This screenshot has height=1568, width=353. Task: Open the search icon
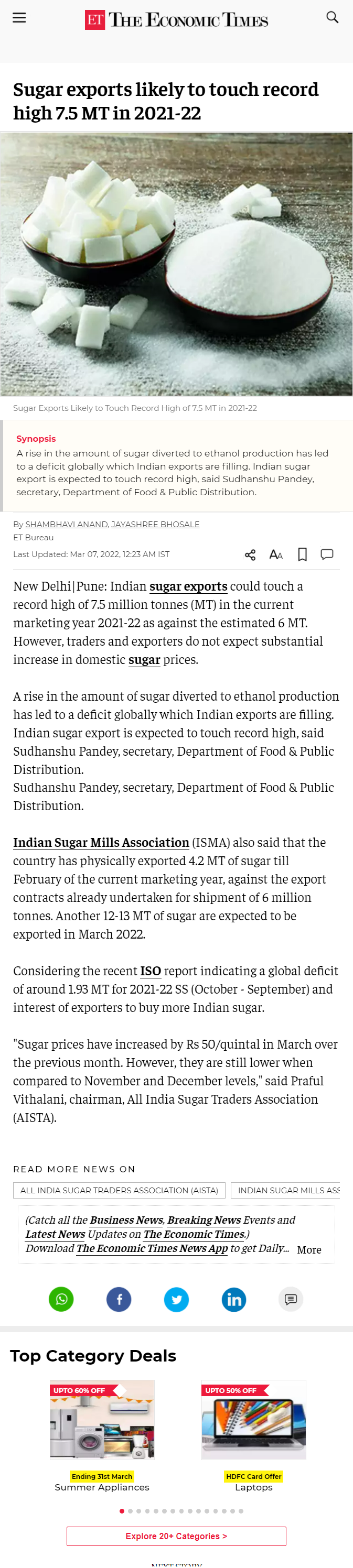(332, 18)
